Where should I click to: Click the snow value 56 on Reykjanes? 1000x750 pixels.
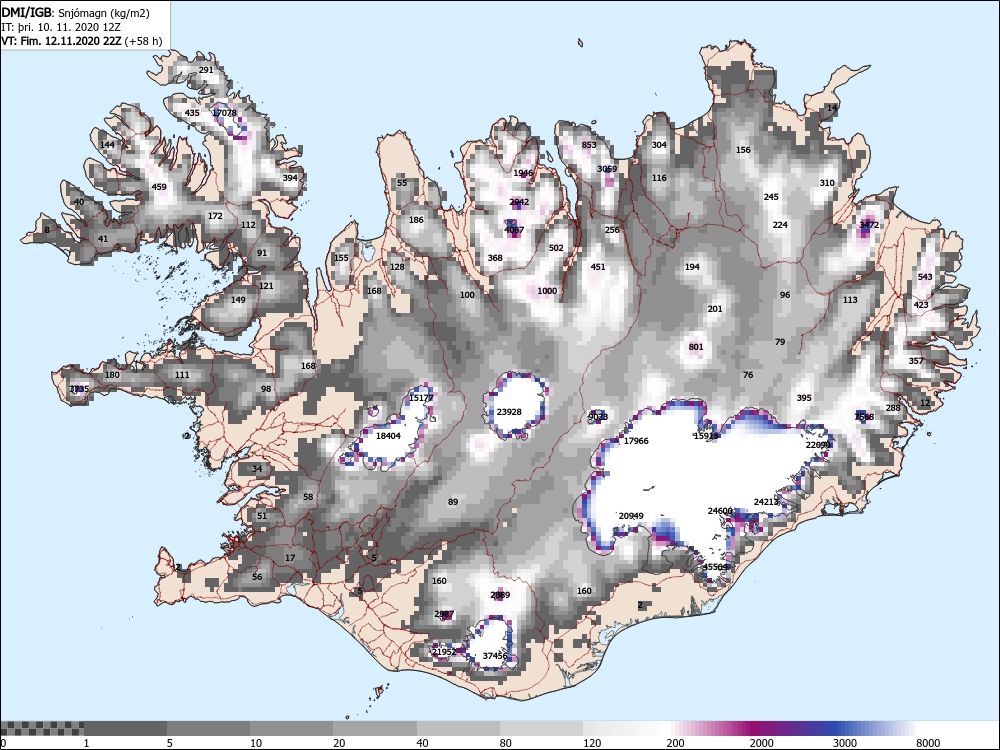(257, 577)
